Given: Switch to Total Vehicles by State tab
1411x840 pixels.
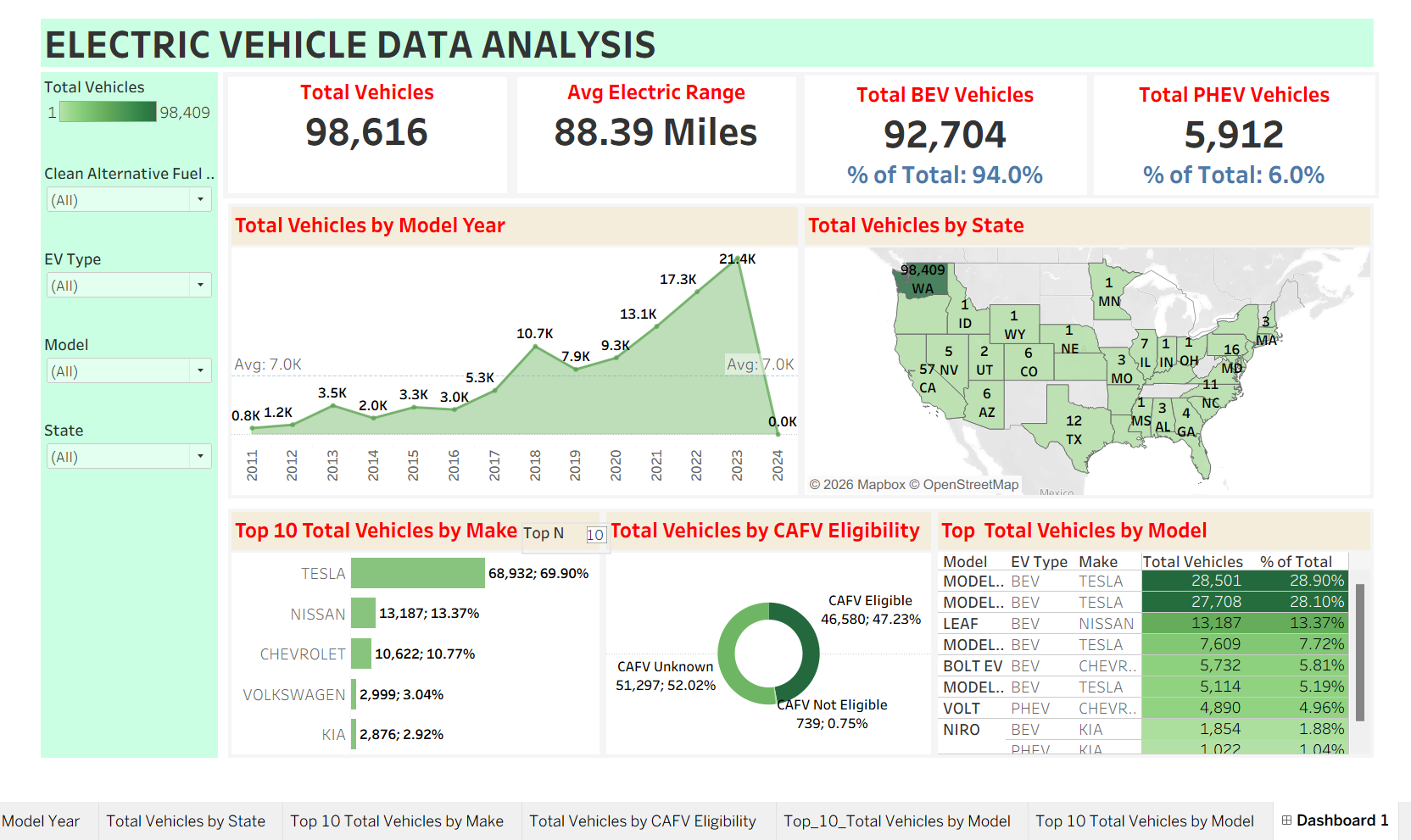Looking at the screenshot, I should click(x=186, y=821).
